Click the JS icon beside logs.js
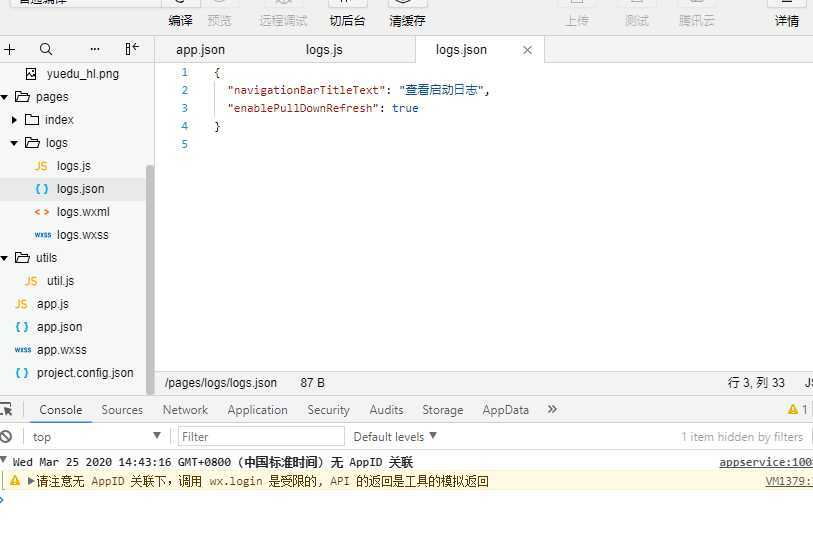813x539 pixels. [x=41, y=166]
